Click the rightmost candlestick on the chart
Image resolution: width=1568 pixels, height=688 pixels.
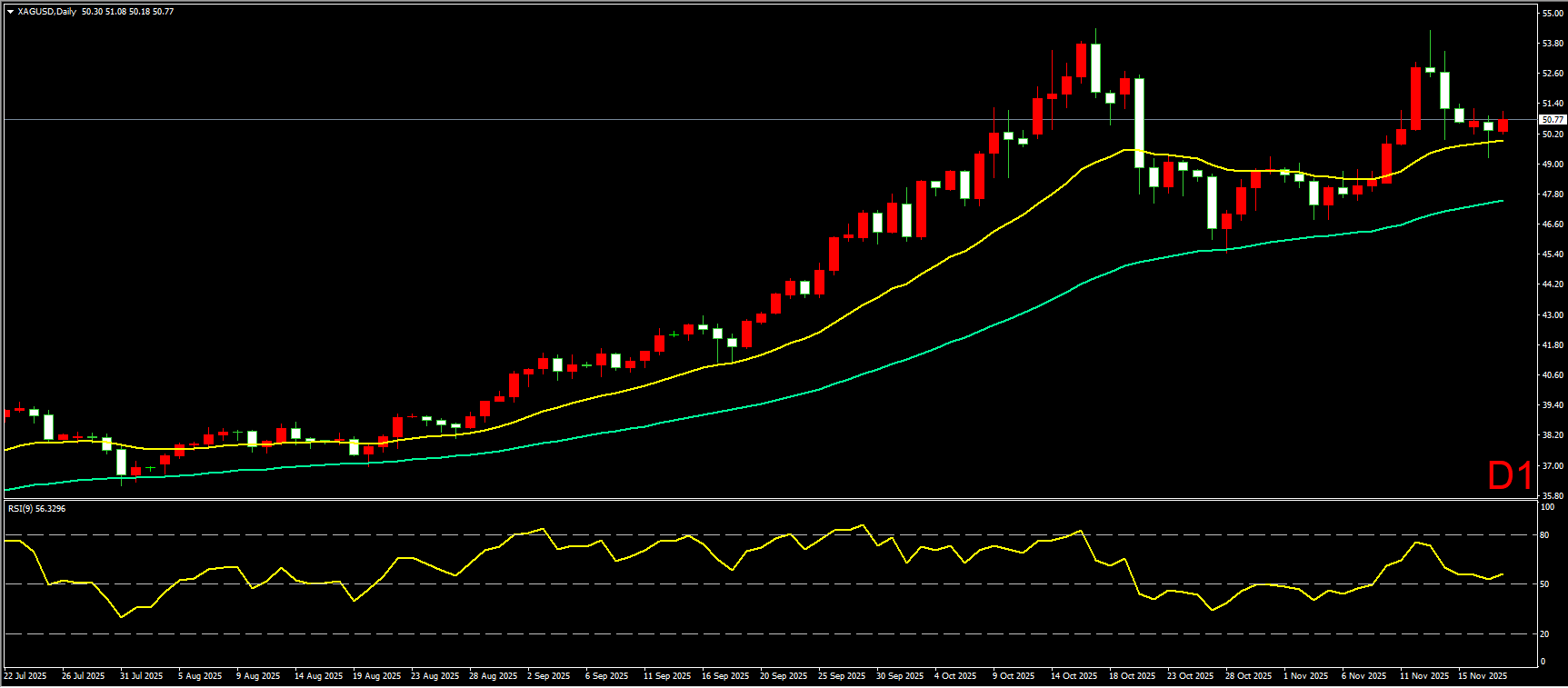(1503, 125)
